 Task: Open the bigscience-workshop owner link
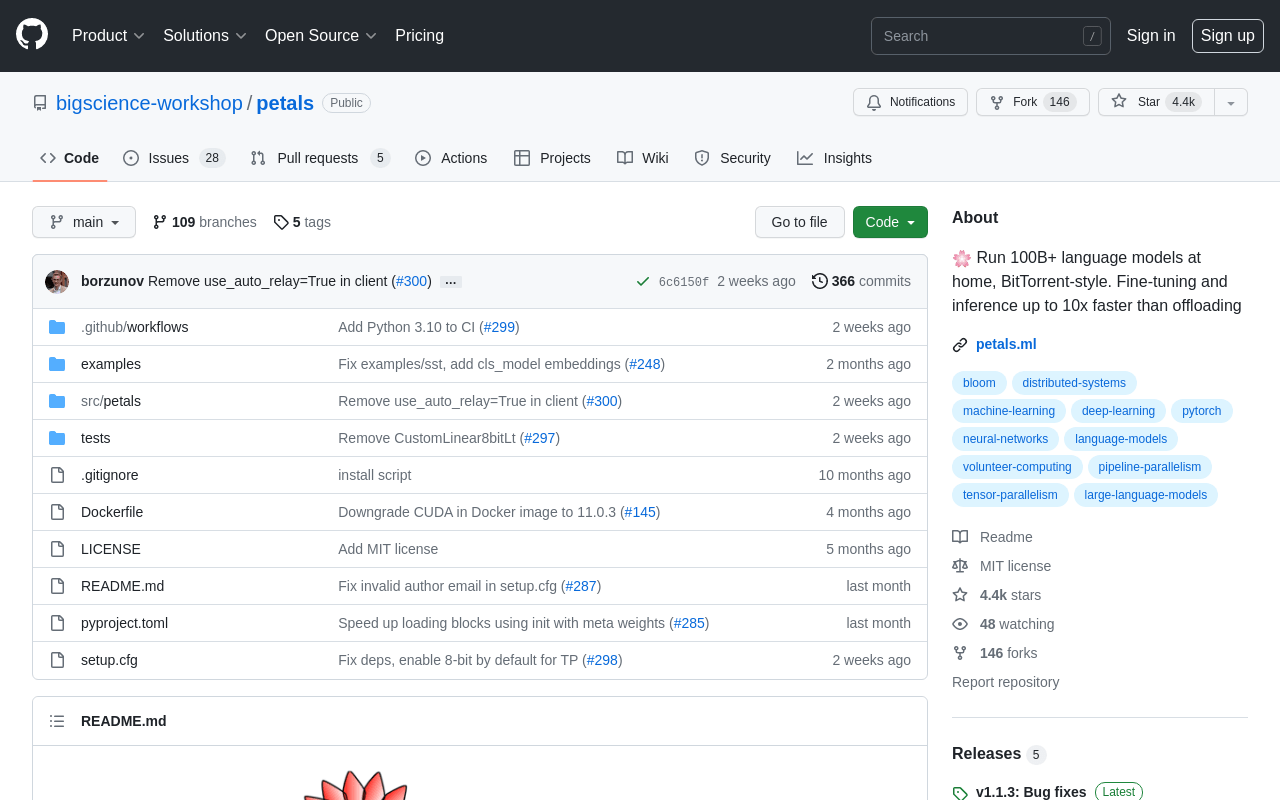149,103
